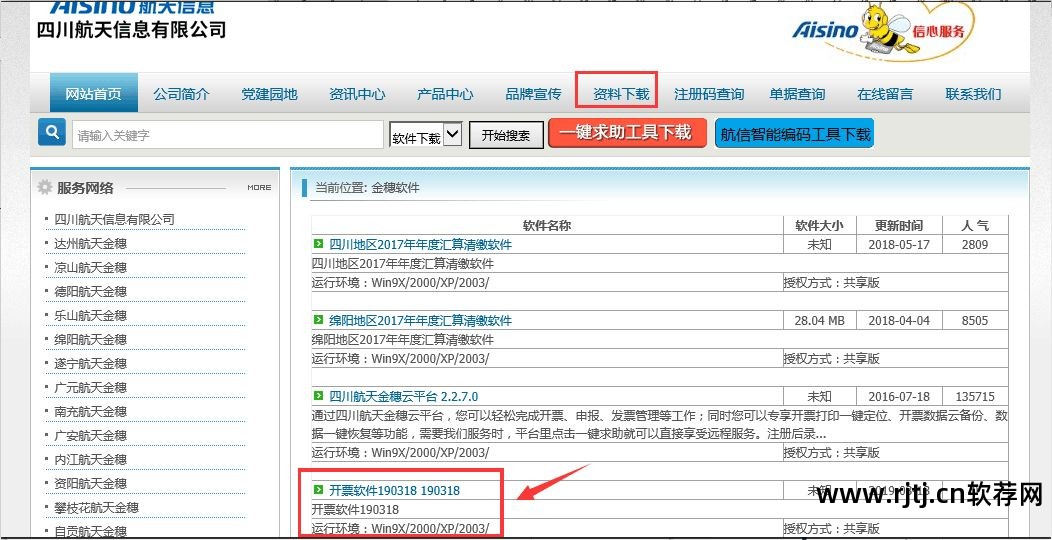Click the green arrow icon beside 四川地区2017年年度汇算清缴软件

tap(318, 244)
